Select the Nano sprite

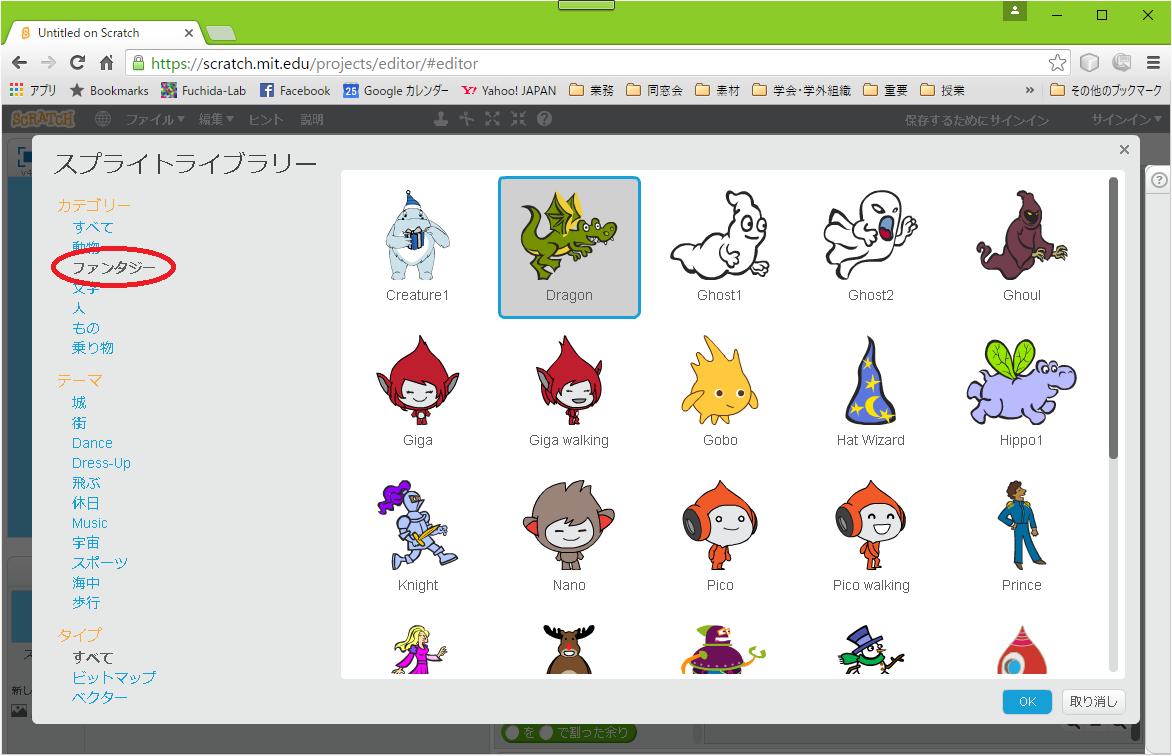(x=569, y=527)
